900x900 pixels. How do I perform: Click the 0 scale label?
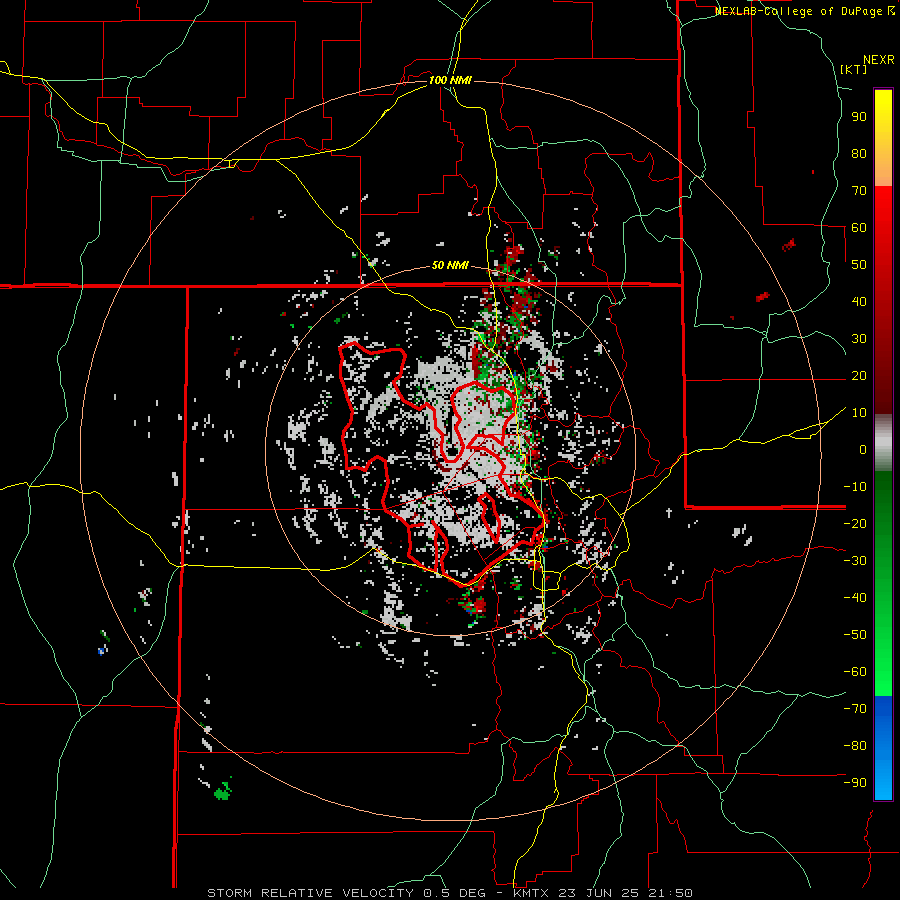pos(863,449)
